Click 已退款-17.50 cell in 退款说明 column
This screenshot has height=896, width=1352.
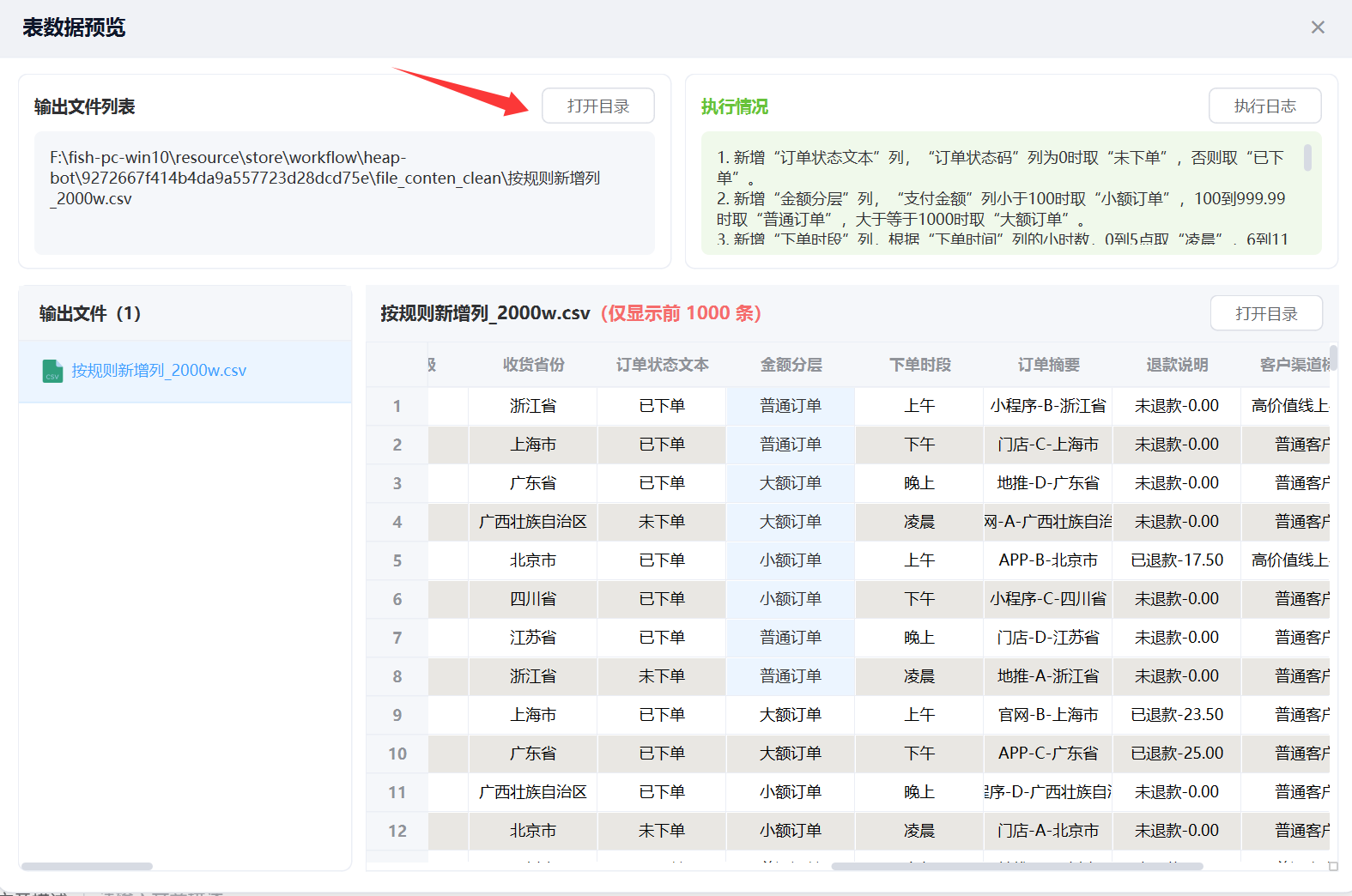pos(1177,560)
